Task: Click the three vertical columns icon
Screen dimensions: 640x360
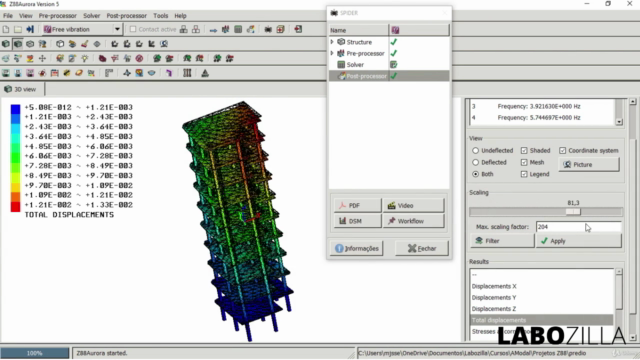Action: coord(187,73)
